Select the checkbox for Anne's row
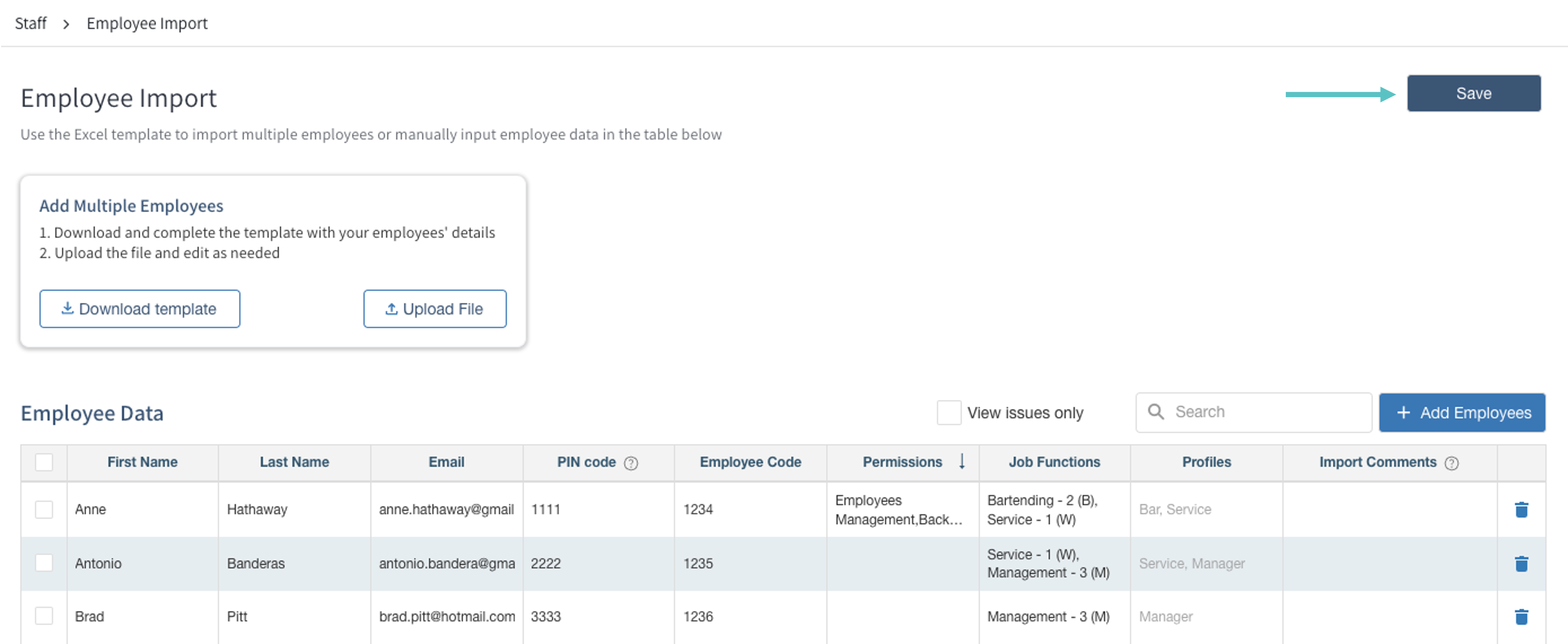This screenshot has height=644, width=1568. [44, 509]
